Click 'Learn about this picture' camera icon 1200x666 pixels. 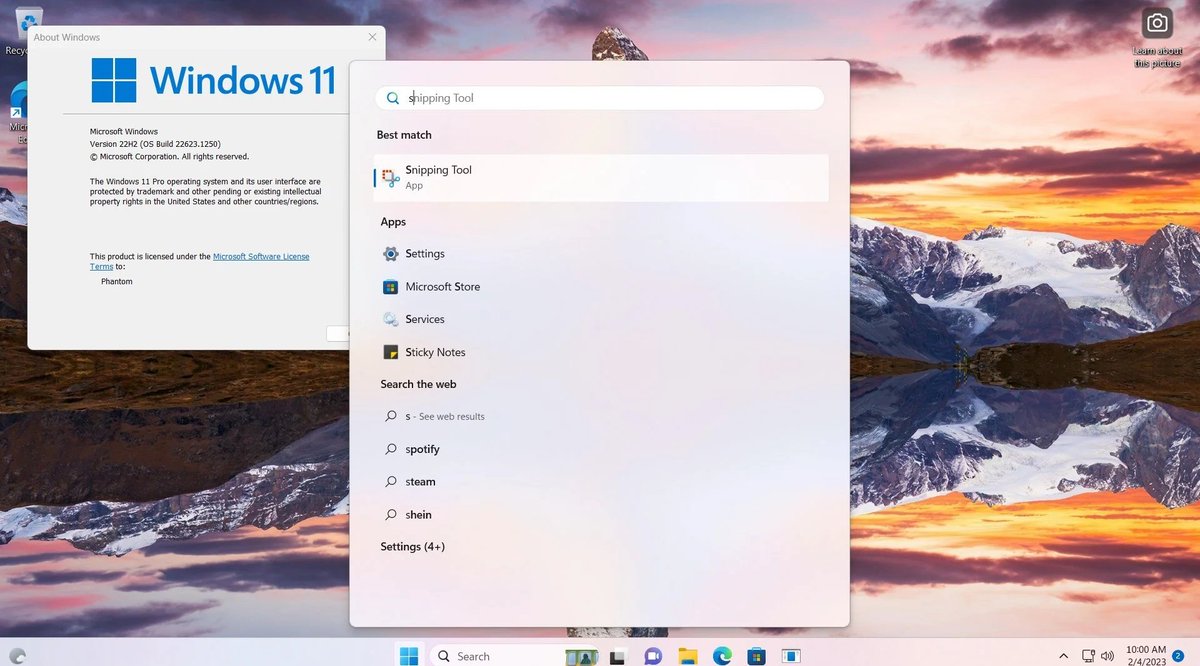click(1157, 23)
